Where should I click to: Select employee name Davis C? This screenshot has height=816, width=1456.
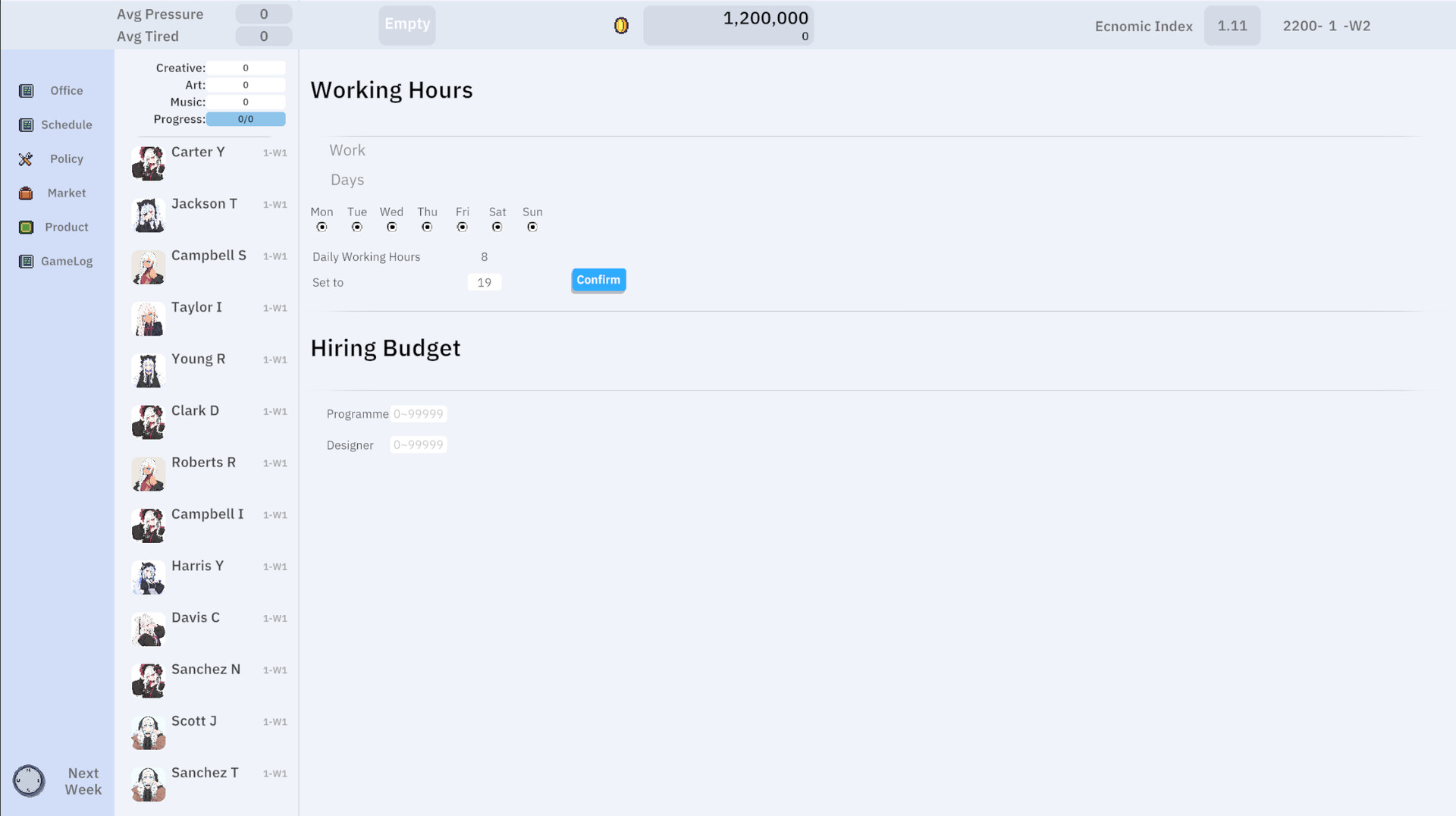point(196,617)
